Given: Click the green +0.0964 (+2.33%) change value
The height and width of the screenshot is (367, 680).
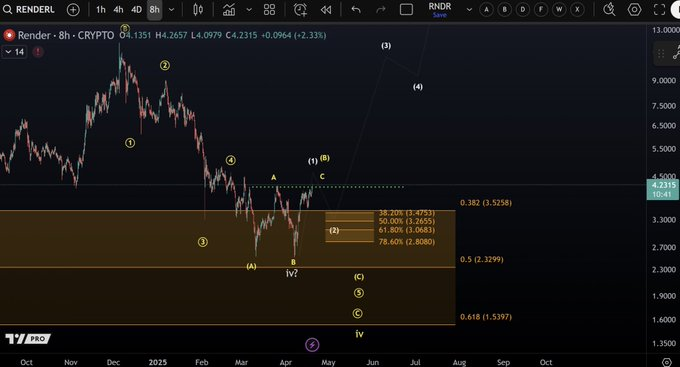Looking at the screenshot, I should 293,36.
